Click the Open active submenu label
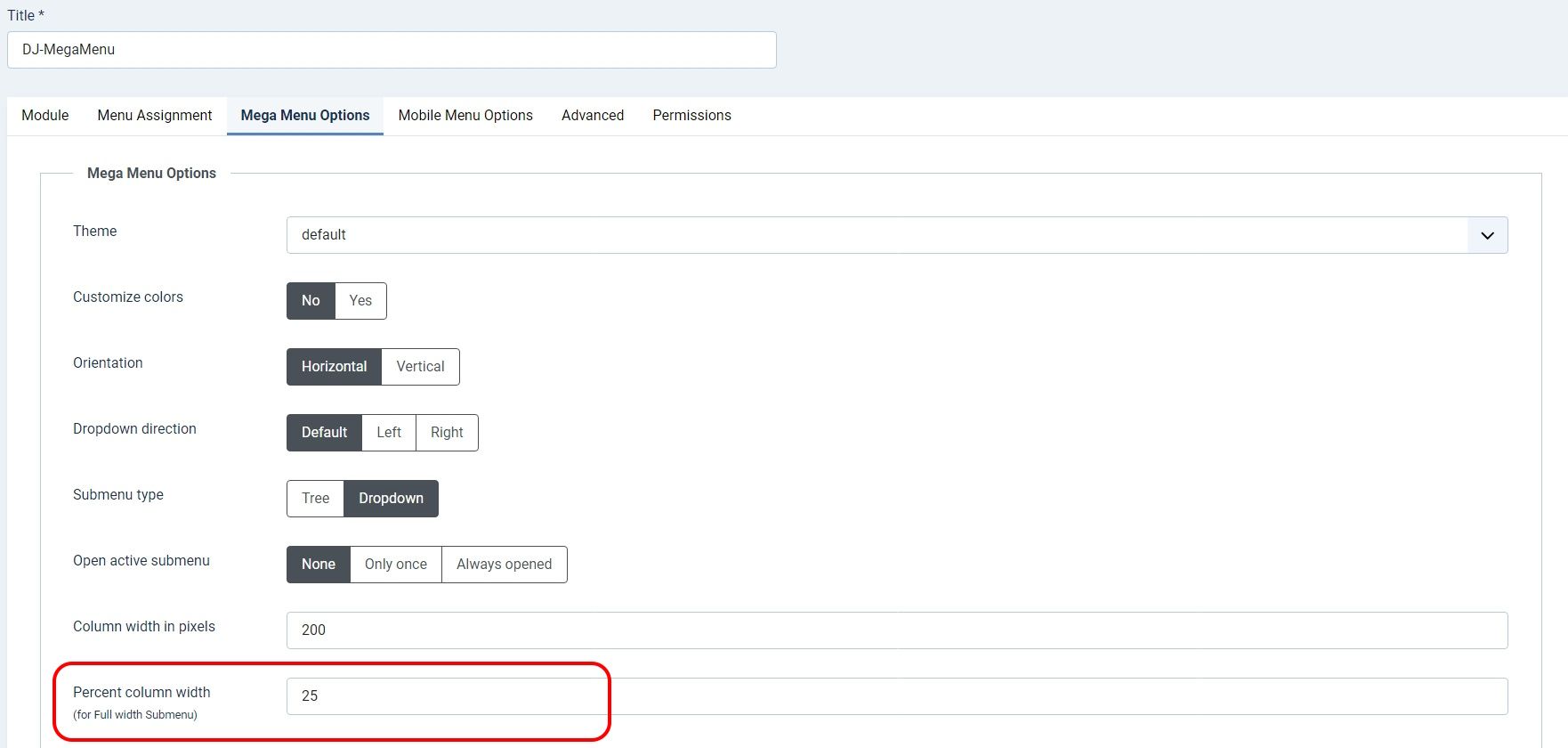Screen dimensions: 1568x748 141,561
